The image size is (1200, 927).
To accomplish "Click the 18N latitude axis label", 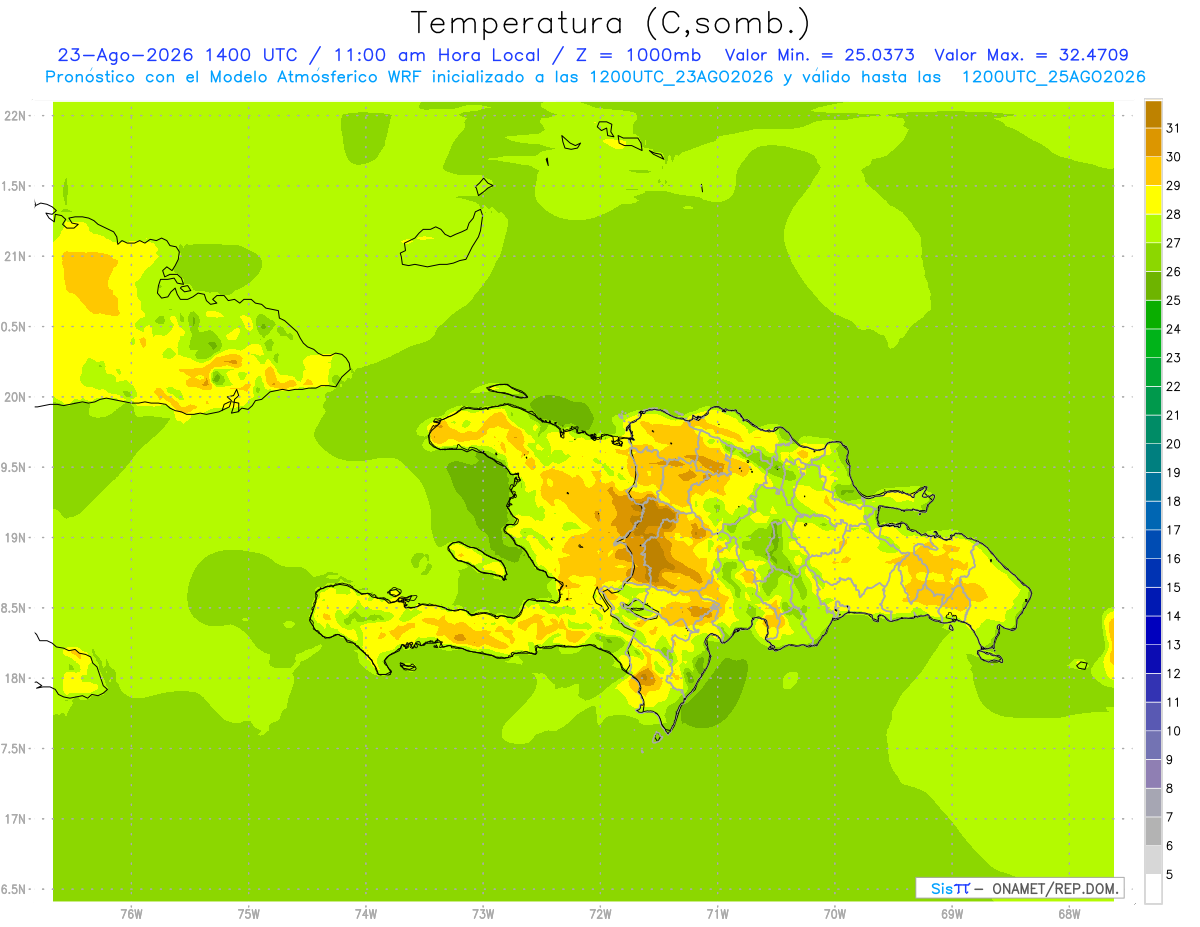I will coord(16,678).
